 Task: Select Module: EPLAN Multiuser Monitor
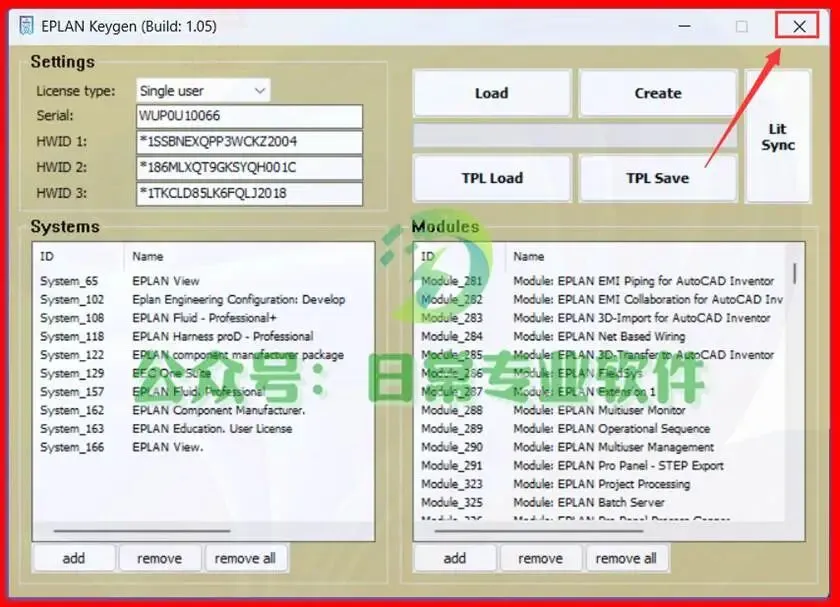coord(600,410)
